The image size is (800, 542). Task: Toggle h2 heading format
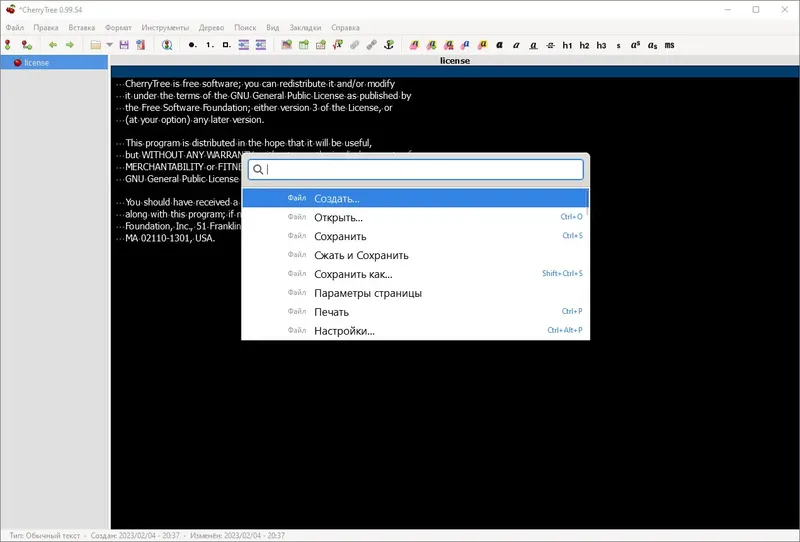coord(584,45)
